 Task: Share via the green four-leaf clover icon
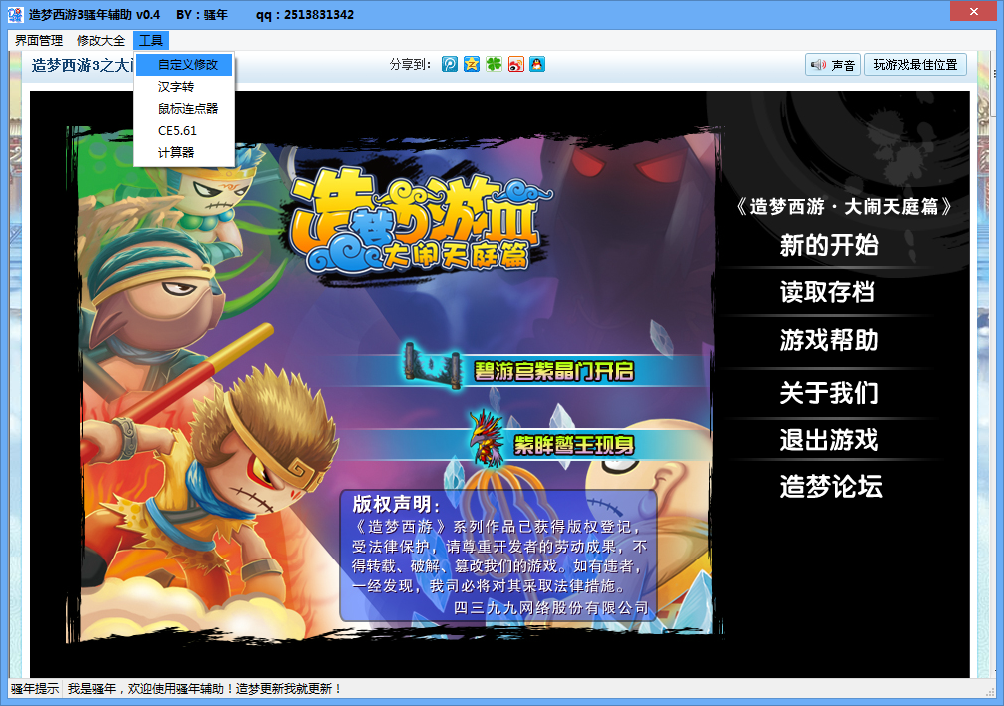point(494,64)
